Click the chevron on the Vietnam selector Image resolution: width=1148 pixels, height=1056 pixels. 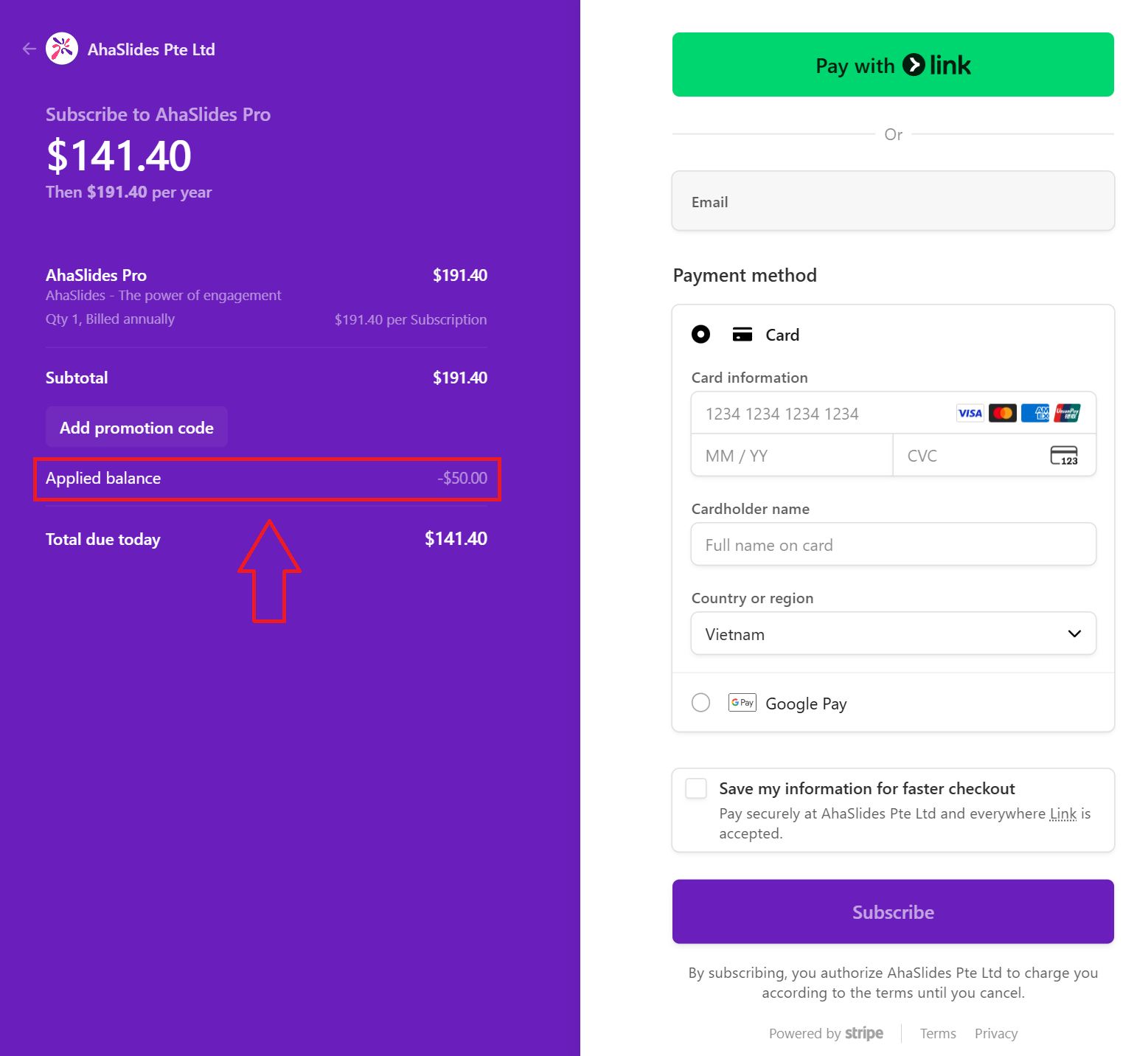[1074, 633]
